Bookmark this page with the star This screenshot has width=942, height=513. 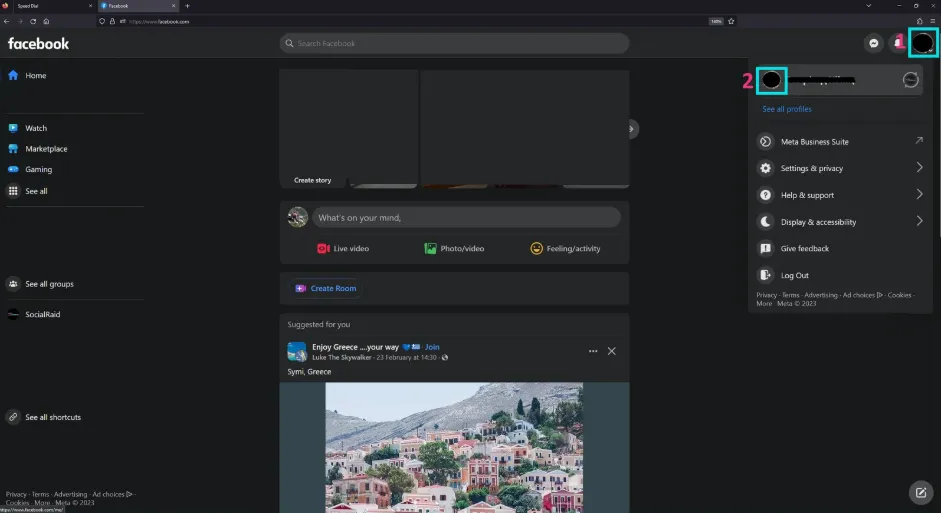point(731,21)
